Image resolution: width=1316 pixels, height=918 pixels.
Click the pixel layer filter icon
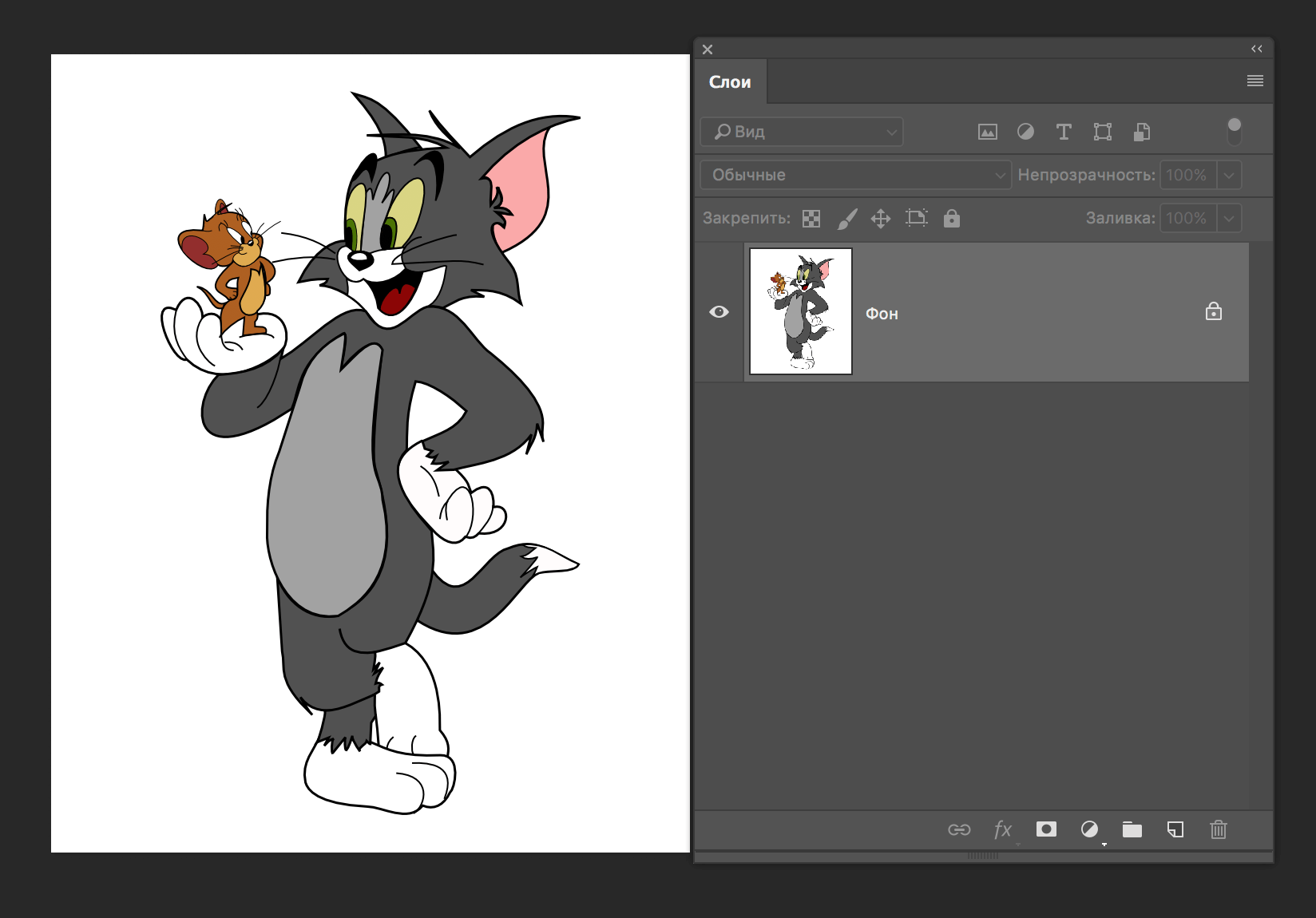click(987, 133)
